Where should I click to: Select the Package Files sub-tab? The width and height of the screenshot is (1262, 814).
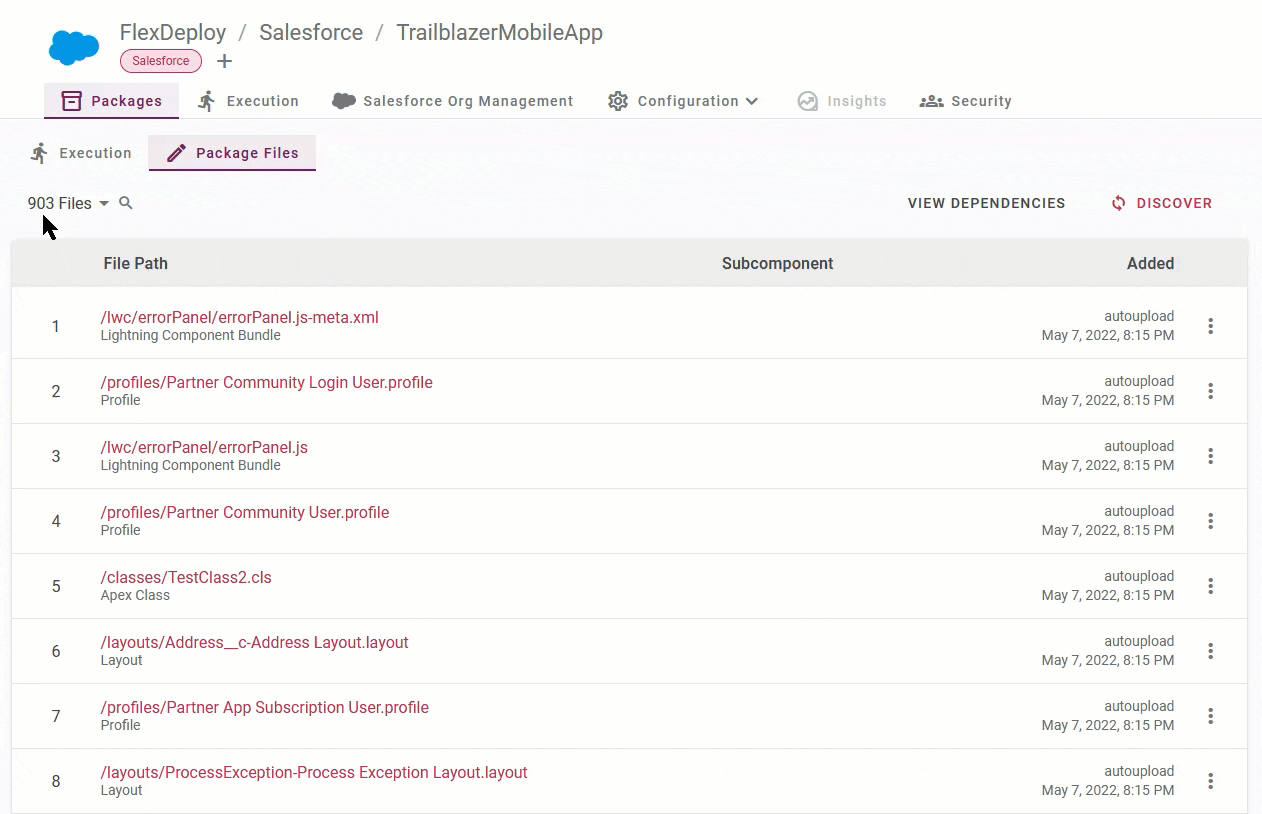click(232, 153)
